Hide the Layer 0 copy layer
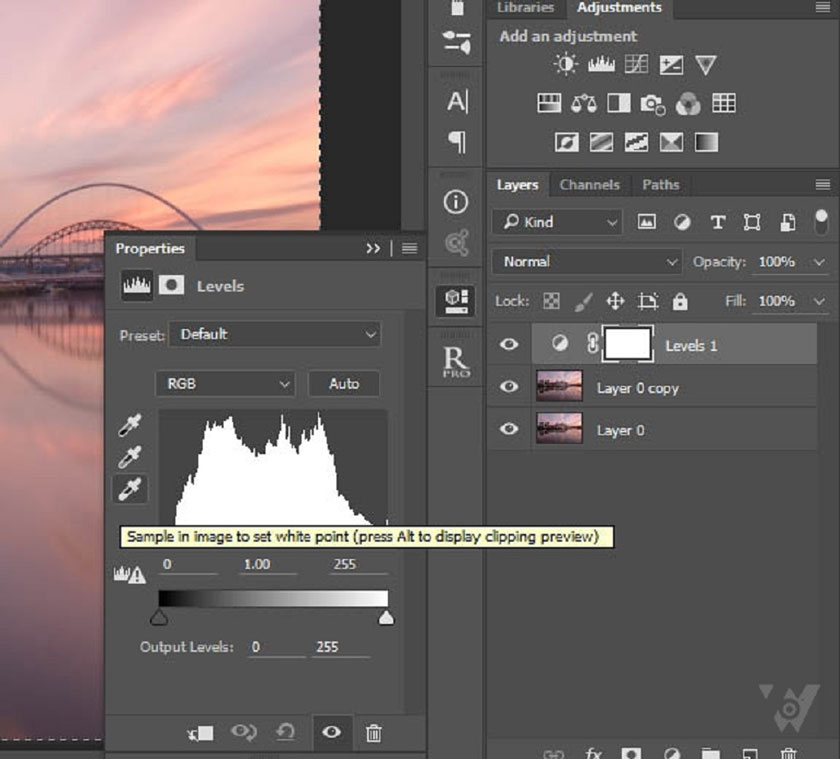This screenshot has height=759, width=840. click(x=509, y=386)
